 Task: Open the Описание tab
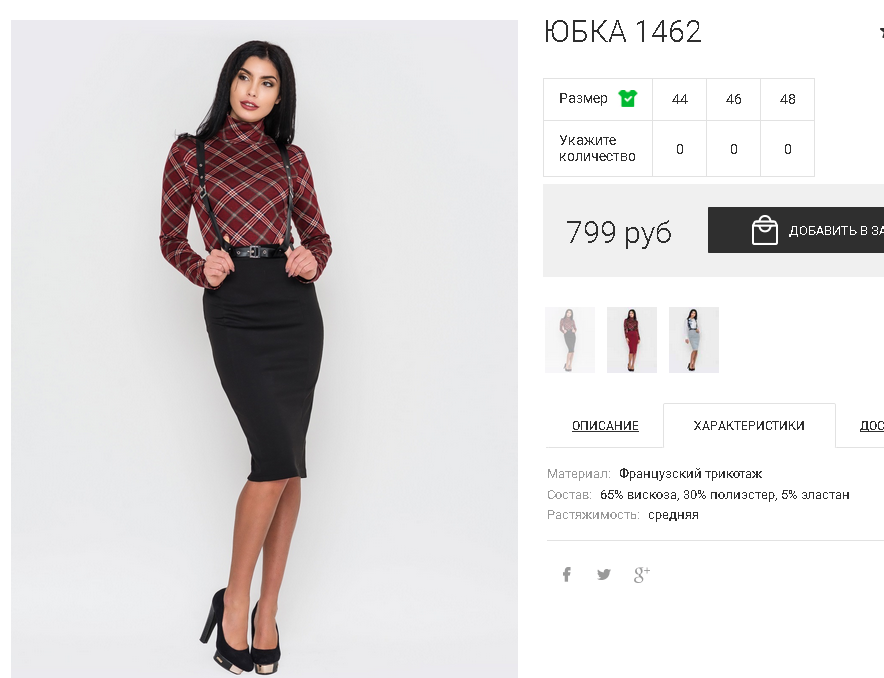[x=605, y=426]
